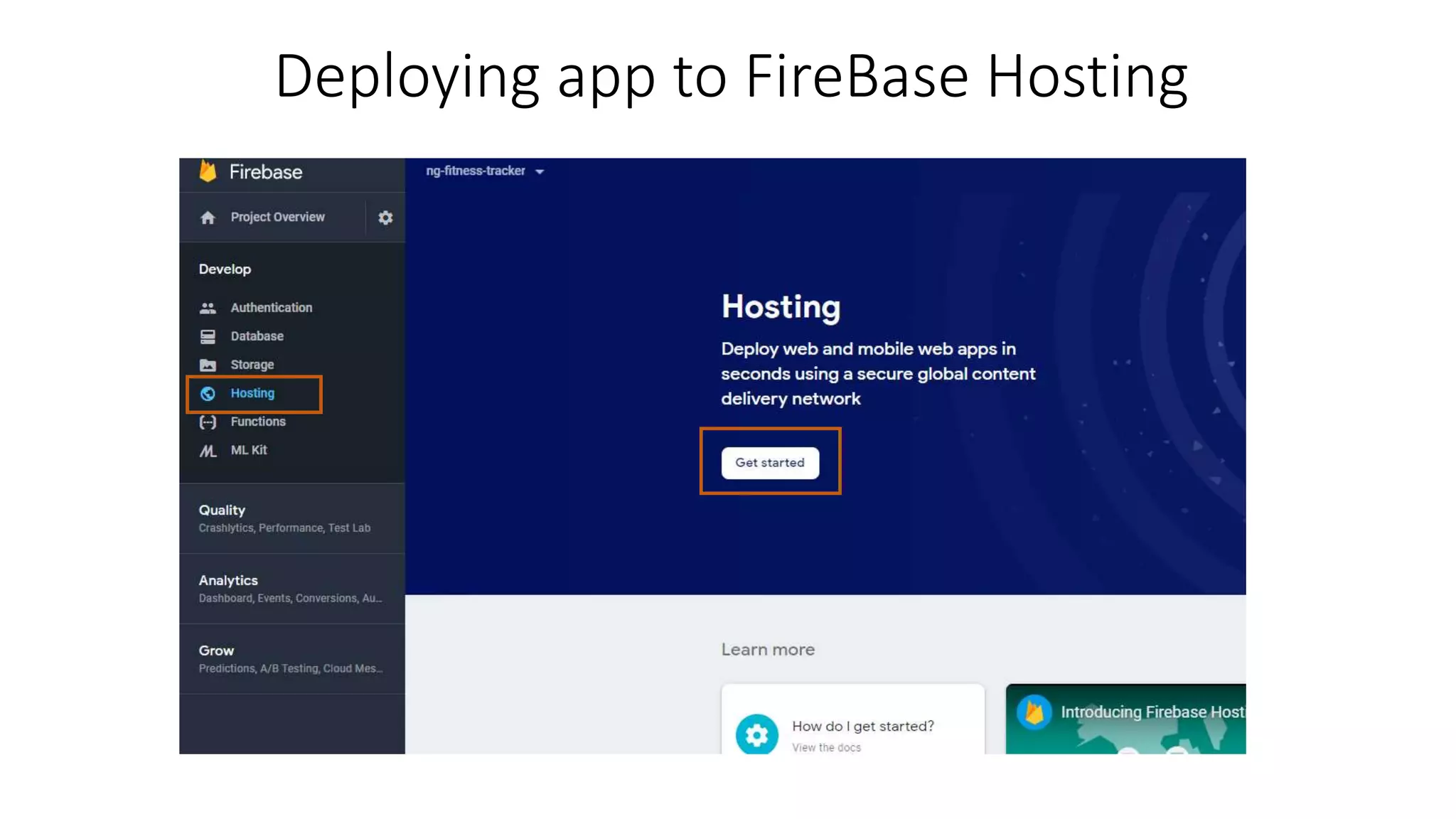Open the Project Overview home icon
The width and height of the screenshot is (1456, 819).
(x=208, y=218)
